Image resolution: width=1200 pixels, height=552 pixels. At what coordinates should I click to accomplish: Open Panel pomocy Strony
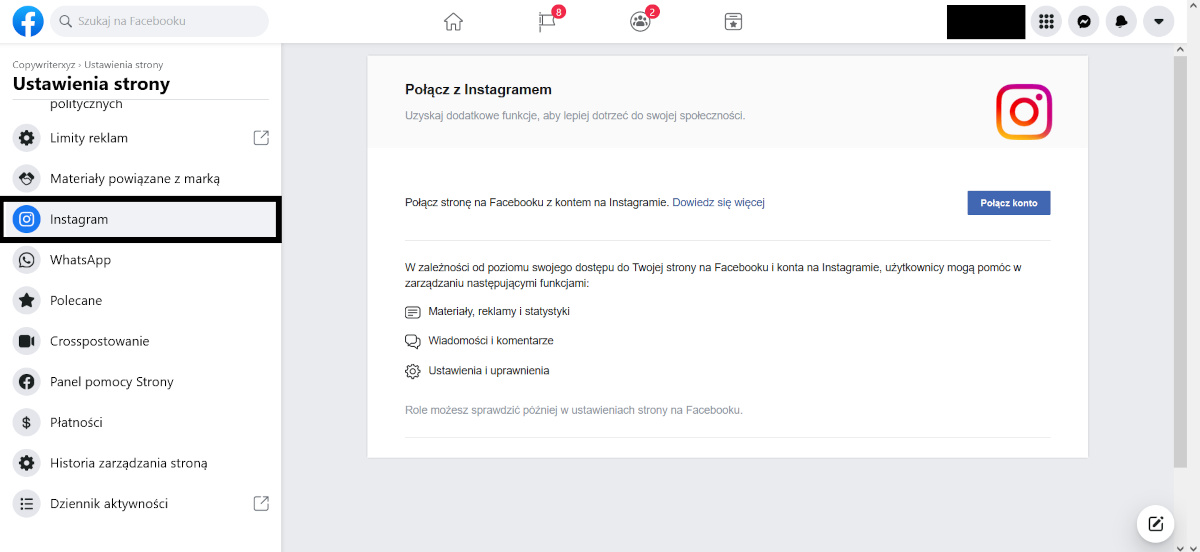tap(140, 381)
